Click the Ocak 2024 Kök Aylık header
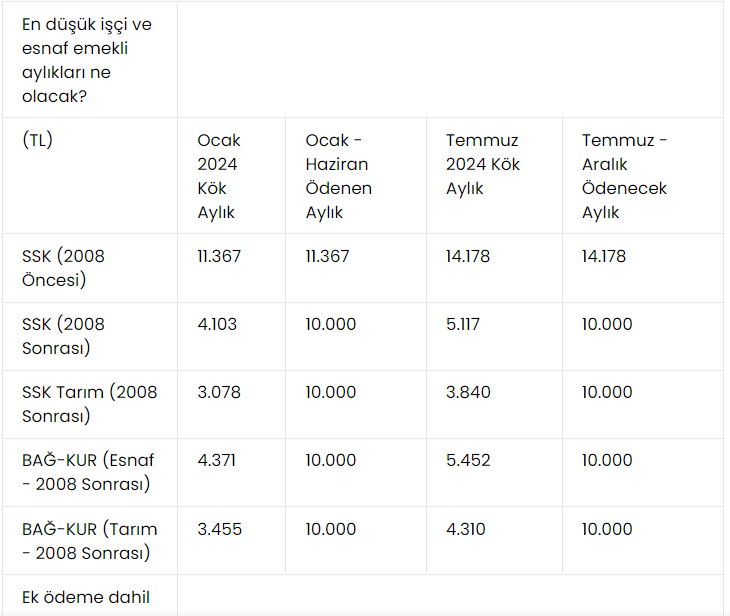The height and width of the screenshot is (616, 730). pos(219,176)
